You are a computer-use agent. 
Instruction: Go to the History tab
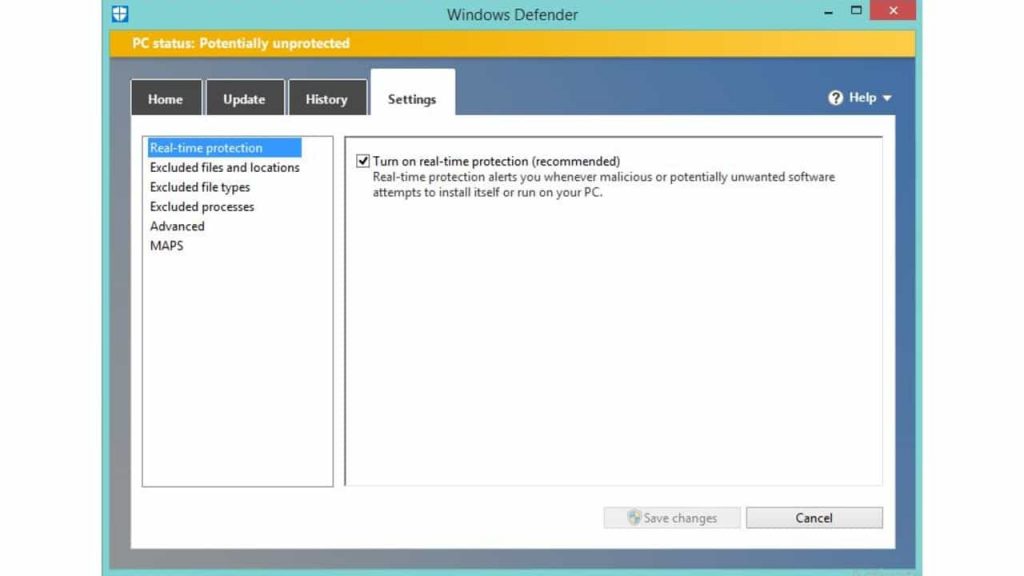[327, 98]
